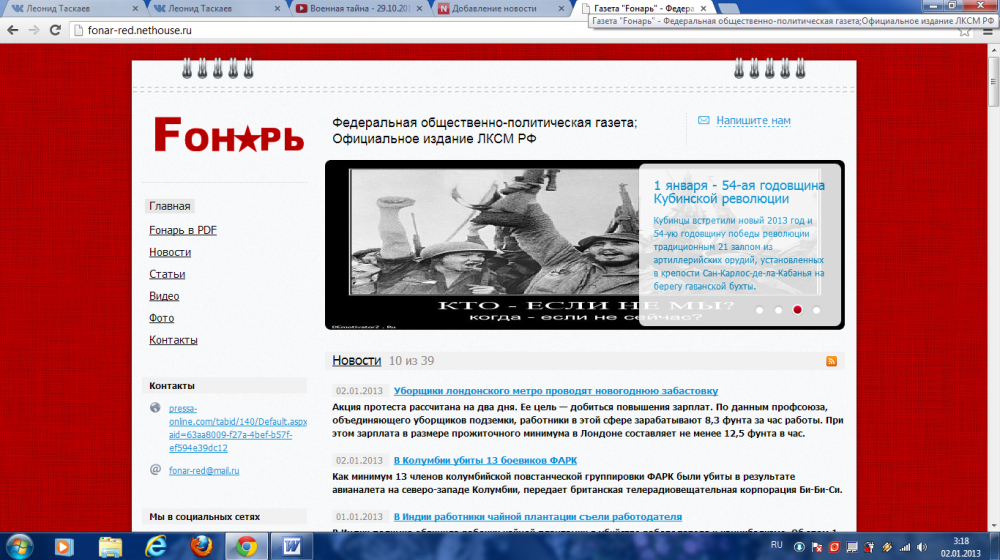Screen dimensions: 1000x560
Task: Click the Напишите нам link
Action: click(x=753, y=120)
